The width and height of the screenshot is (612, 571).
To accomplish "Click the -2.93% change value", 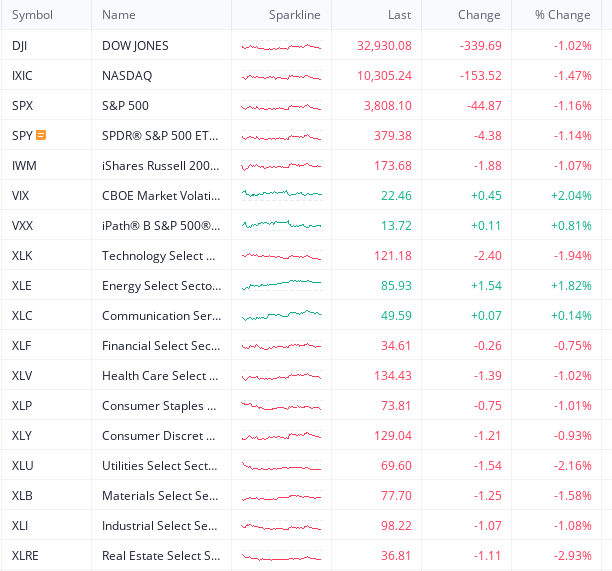I will point(572,555).
